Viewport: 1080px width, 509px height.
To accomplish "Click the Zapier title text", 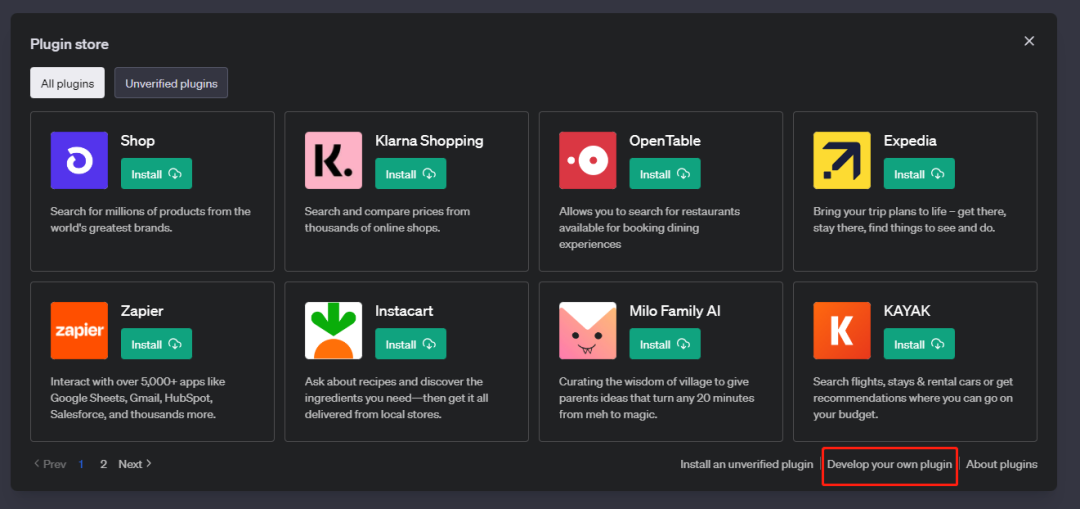I will point(142,311).
